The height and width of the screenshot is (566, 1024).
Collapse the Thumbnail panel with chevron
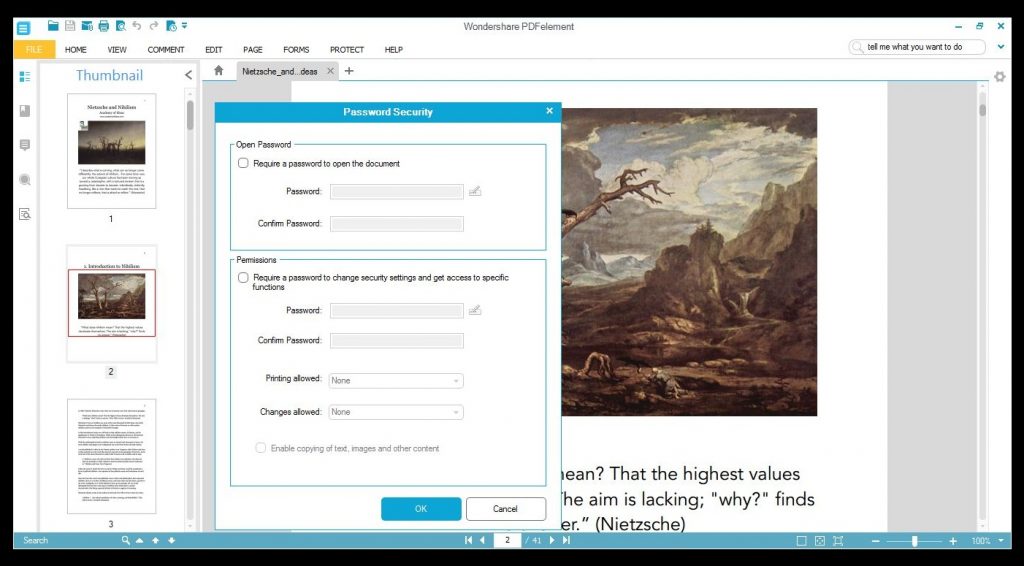pos(188,75)
